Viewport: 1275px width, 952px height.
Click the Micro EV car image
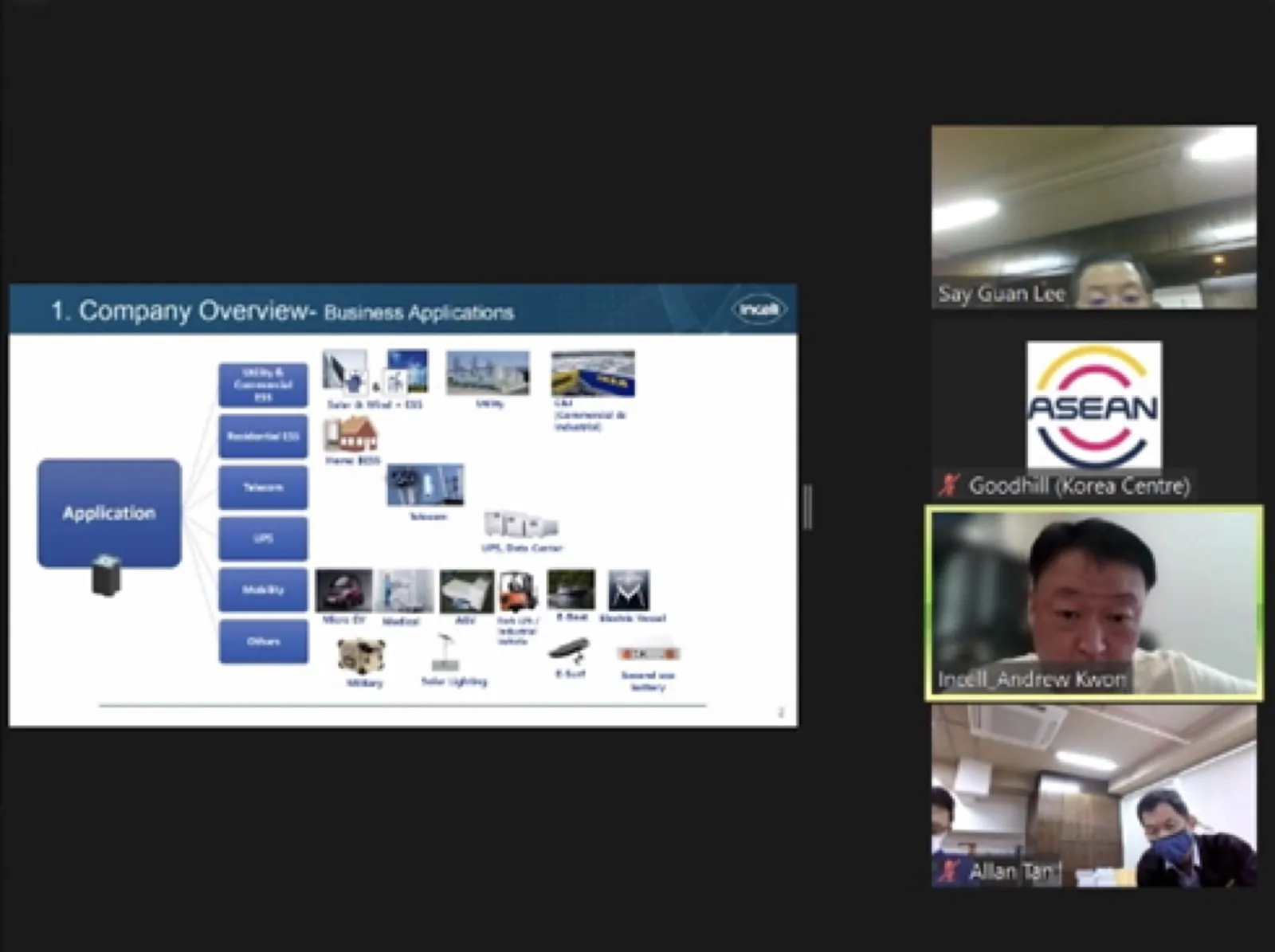coord(343,590)
